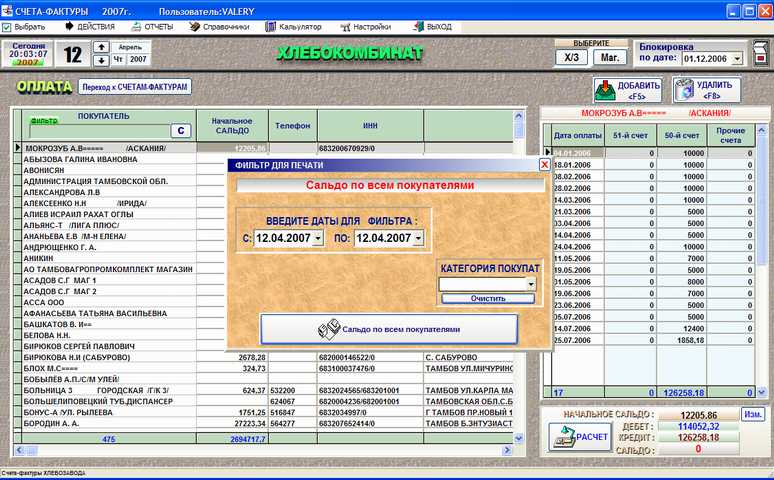Click the Изм. button beside initial balance
Screen dimensions: 774x480
click(x=752, y=414)
